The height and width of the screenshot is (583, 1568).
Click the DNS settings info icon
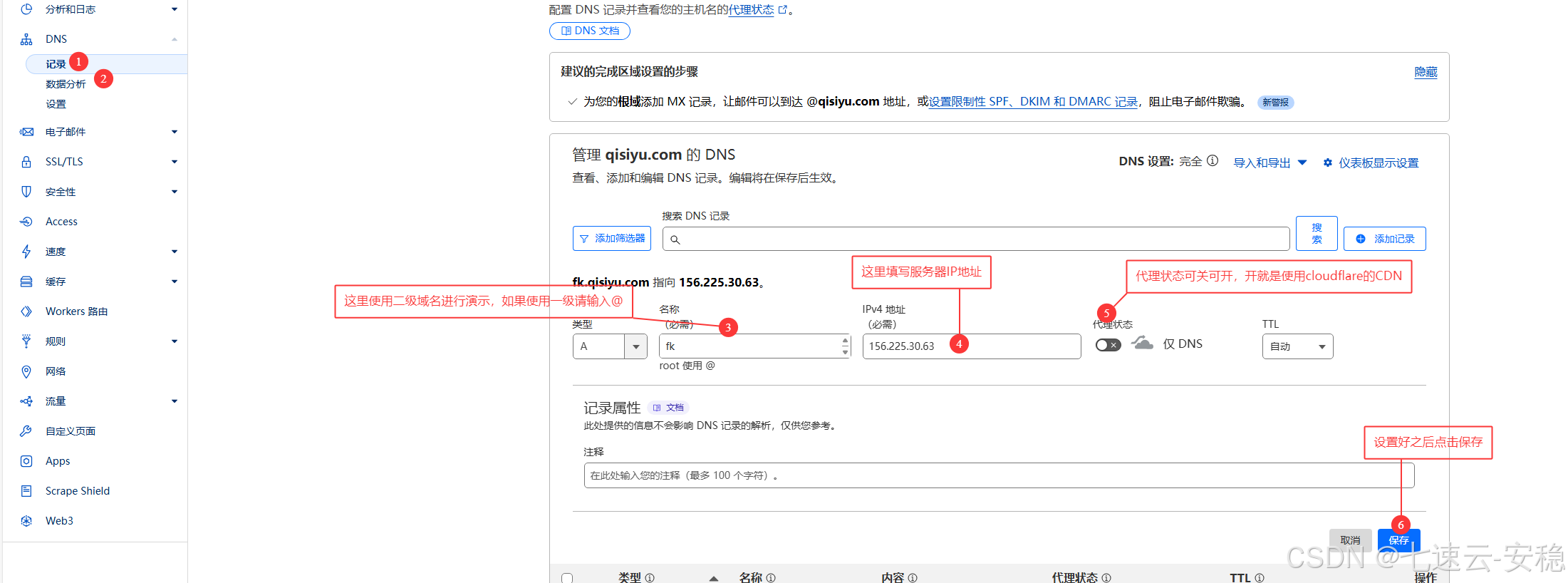(x=1213, y=160)
